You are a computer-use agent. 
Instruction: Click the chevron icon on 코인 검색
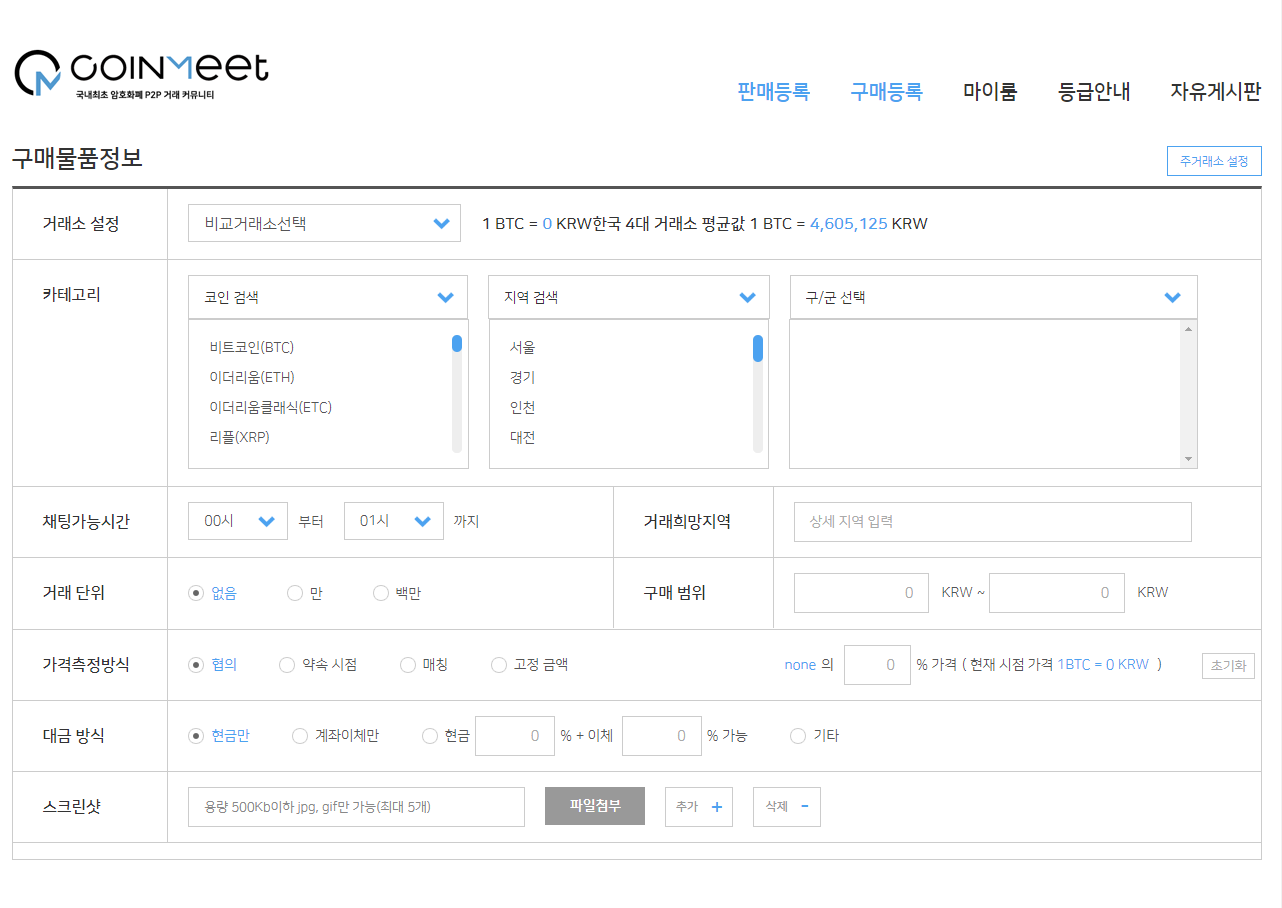(446, 297)
